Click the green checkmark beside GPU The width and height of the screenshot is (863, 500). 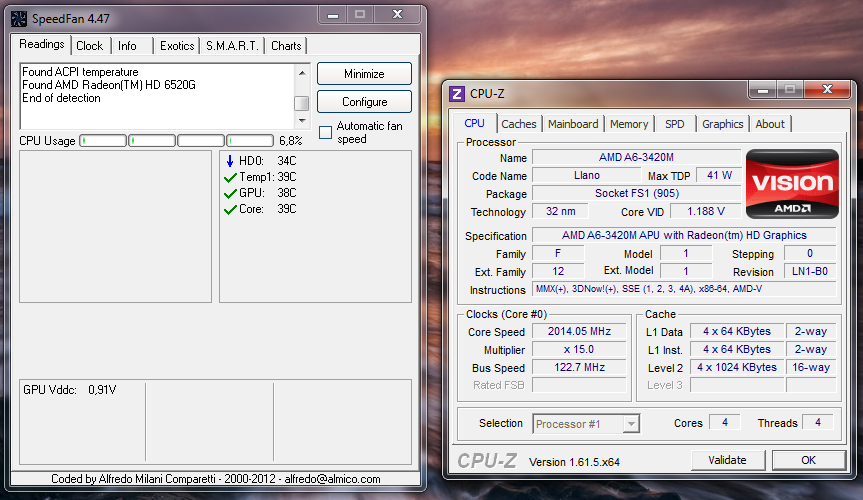point(231,194)
